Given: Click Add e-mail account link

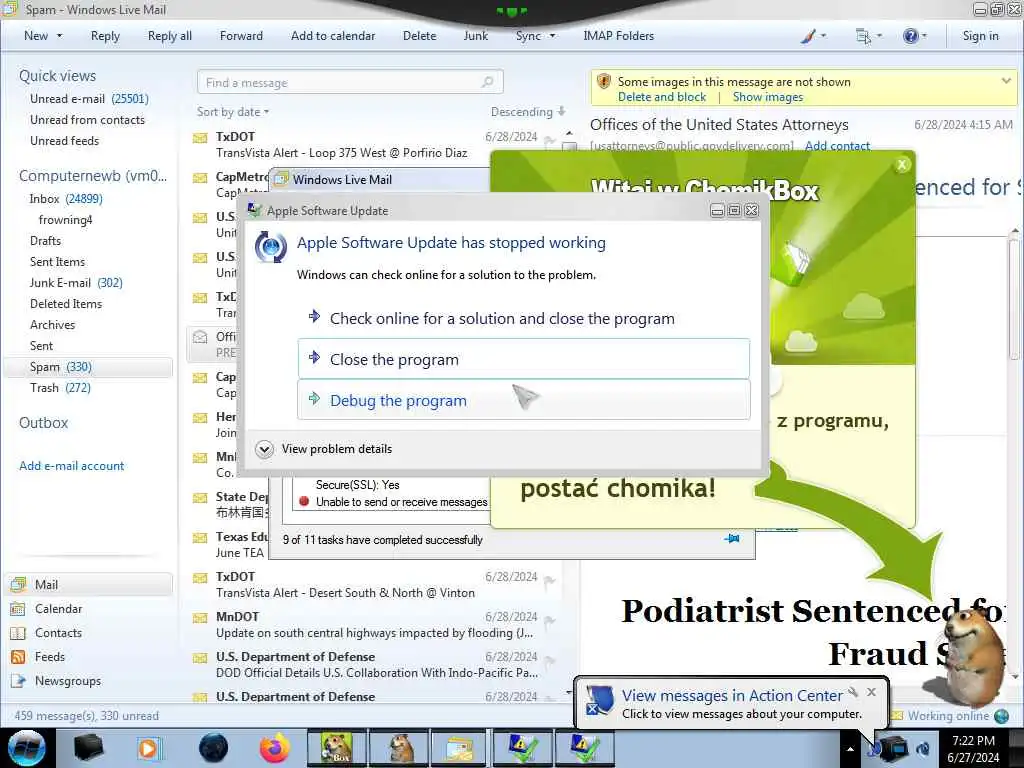Looking at the screenshot, I should tap(71, 466).
